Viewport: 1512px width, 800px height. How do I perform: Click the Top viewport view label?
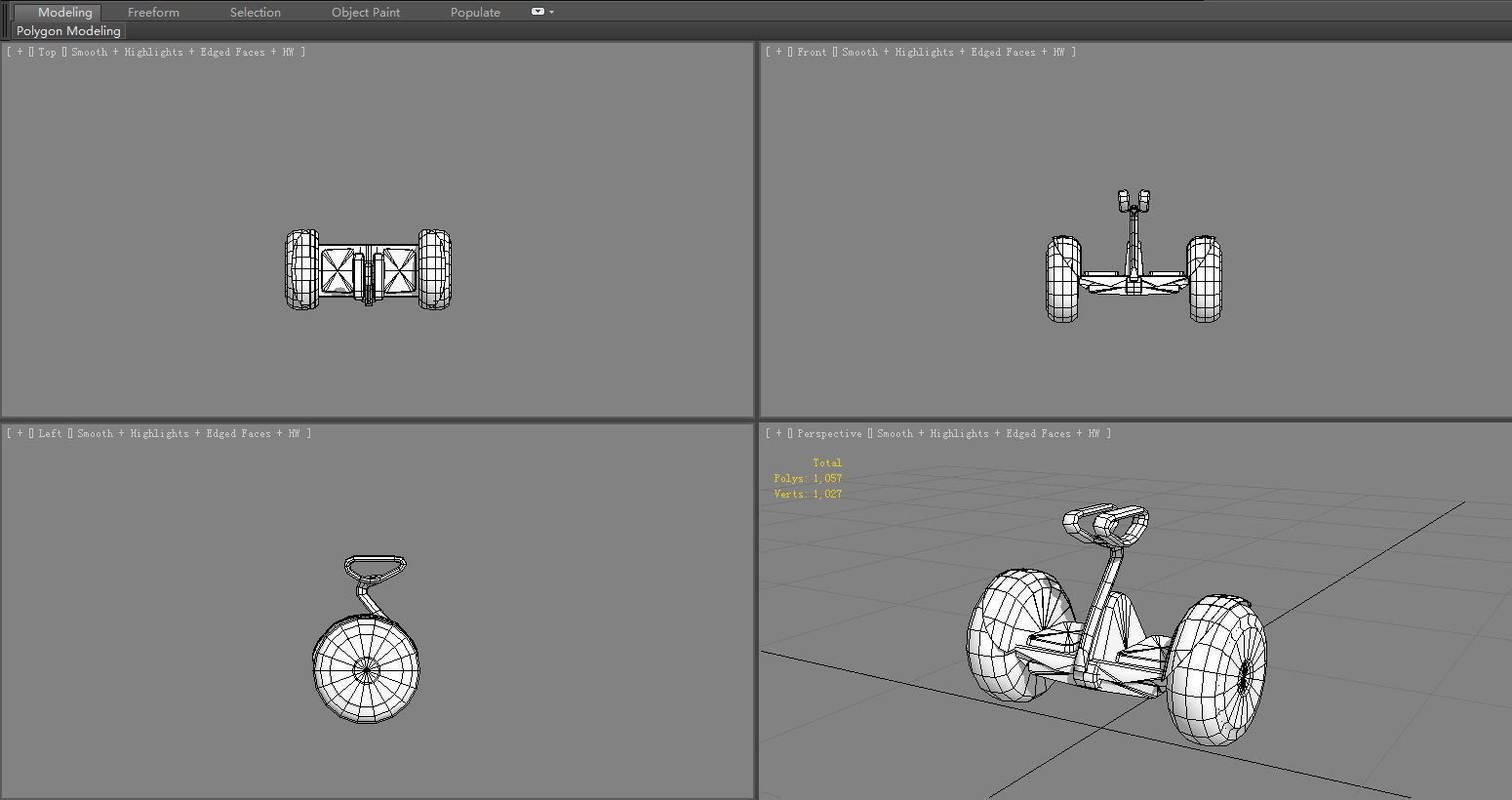pos(47,53)
